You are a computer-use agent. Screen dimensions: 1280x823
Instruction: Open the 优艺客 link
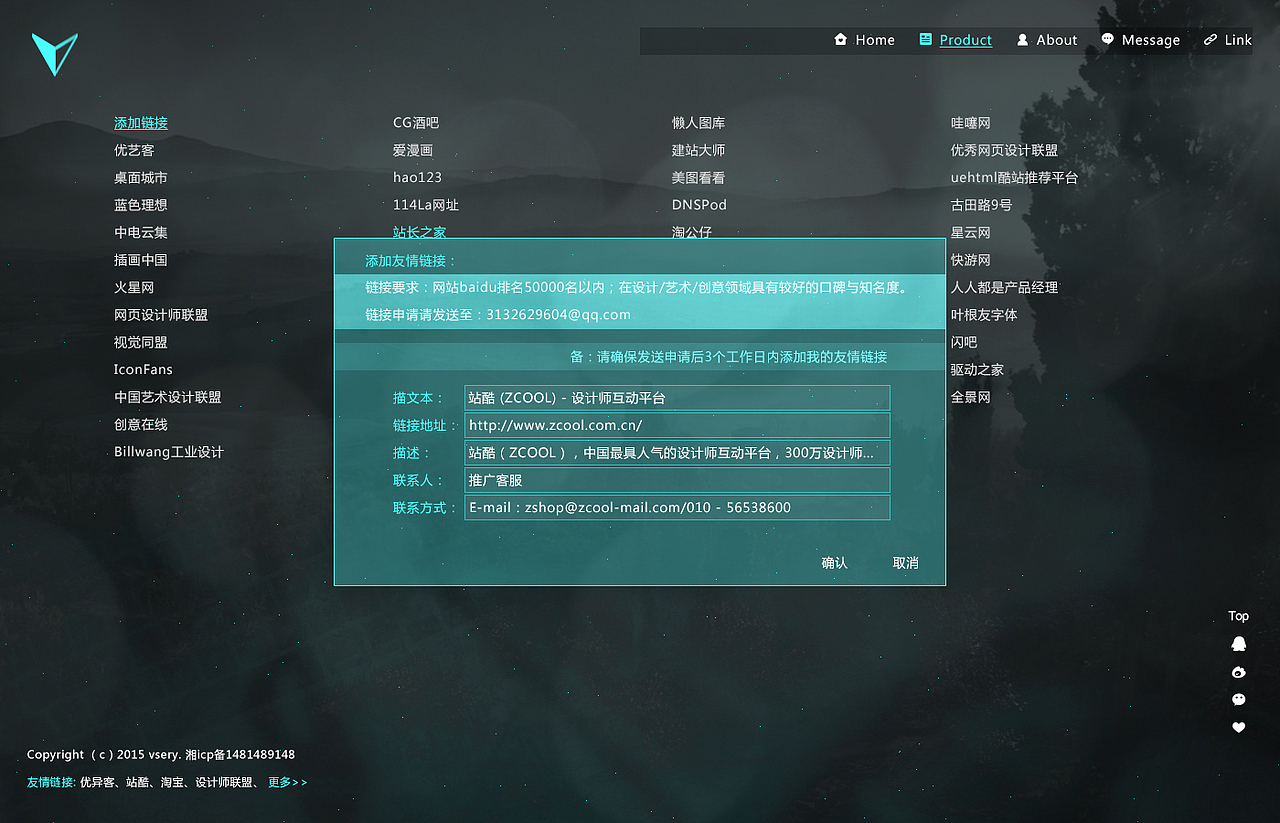click(134, 150)
